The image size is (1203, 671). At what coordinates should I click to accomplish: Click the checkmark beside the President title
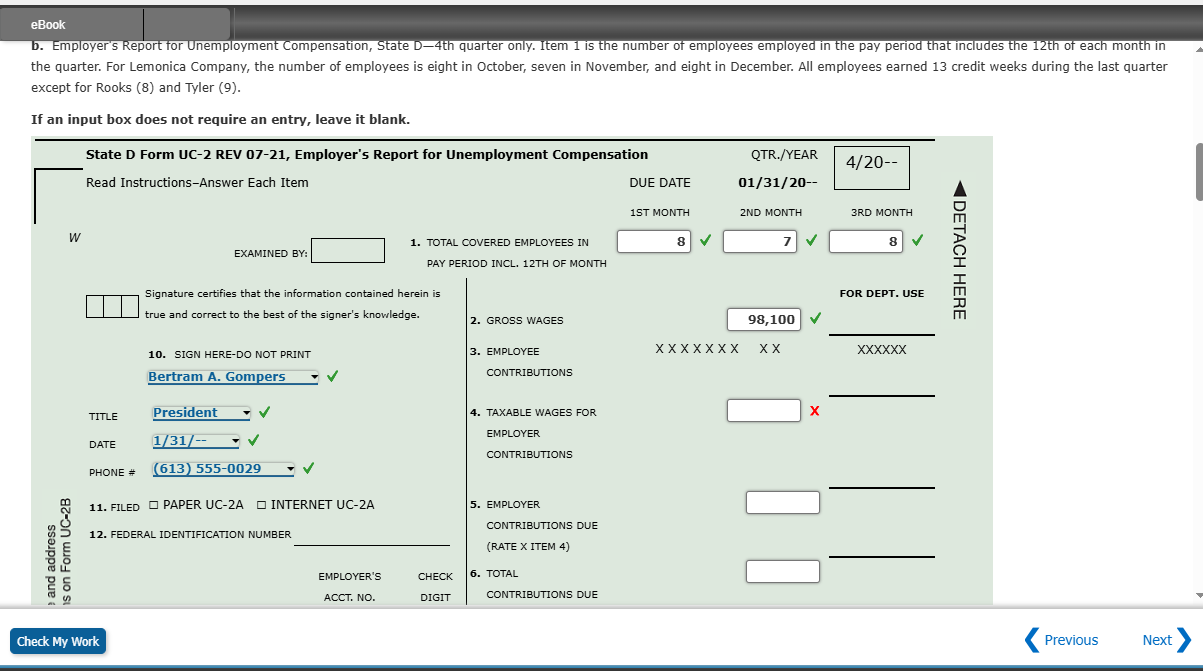263,411
